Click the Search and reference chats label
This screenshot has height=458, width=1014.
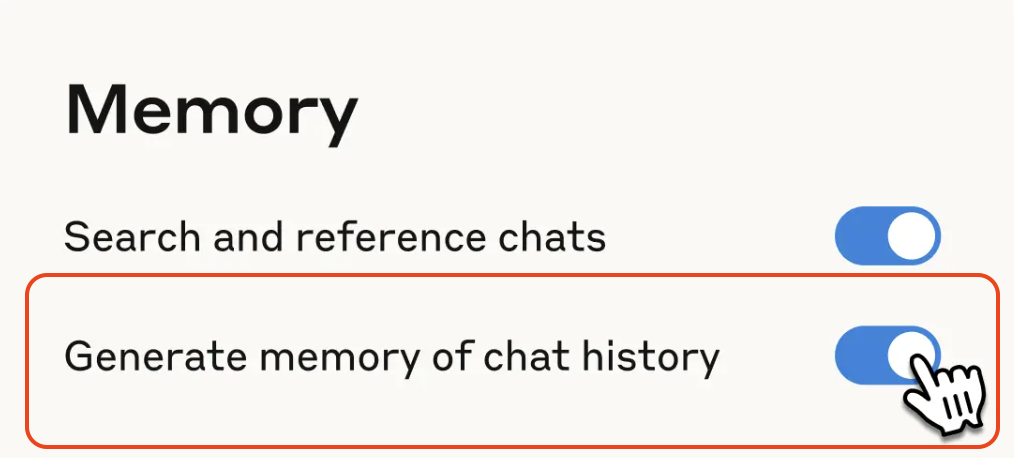click(335, 237)
